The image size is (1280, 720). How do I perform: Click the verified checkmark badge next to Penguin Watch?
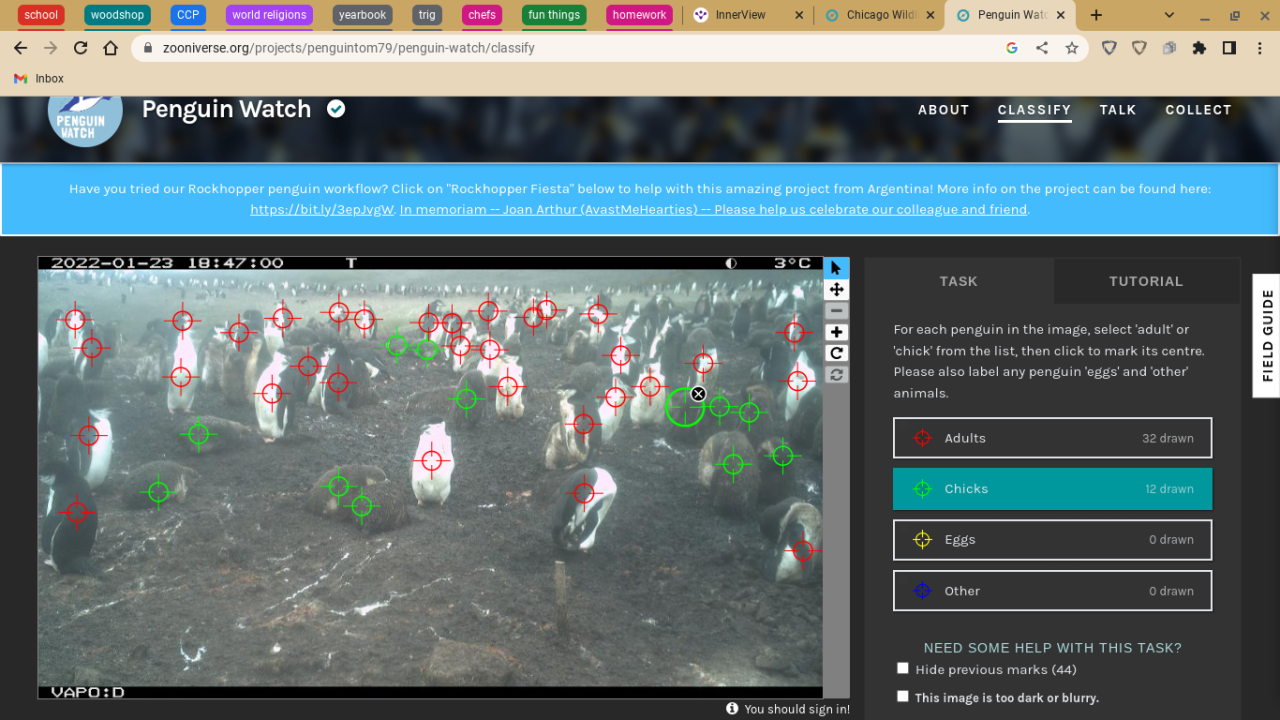pyautogui.click(x=336, y=109)
